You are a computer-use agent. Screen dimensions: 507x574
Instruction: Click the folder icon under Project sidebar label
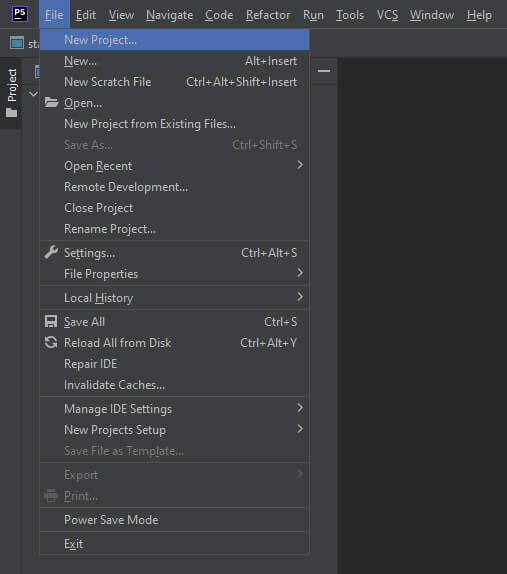(x=11, y=113)
